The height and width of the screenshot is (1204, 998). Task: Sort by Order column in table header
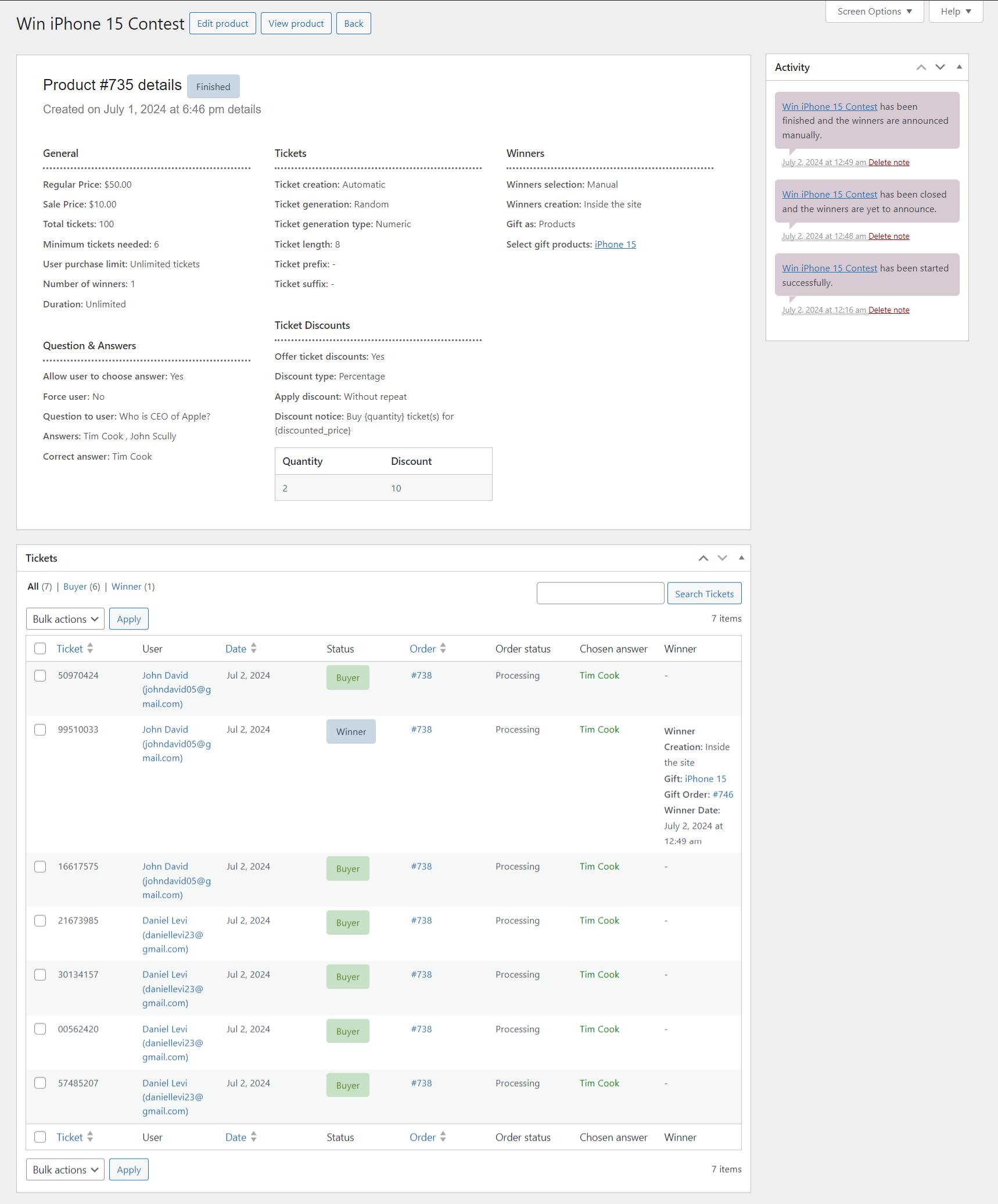pos(428,648)
